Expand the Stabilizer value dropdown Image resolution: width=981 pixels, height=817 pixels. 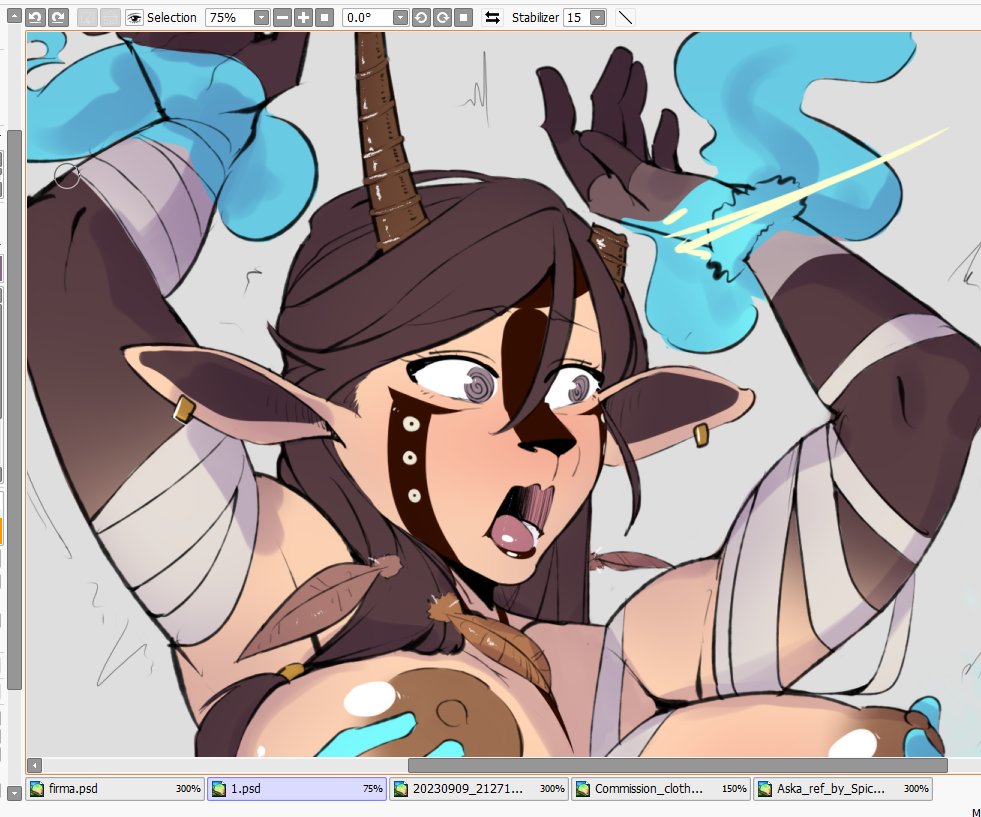tap(597, 18)
